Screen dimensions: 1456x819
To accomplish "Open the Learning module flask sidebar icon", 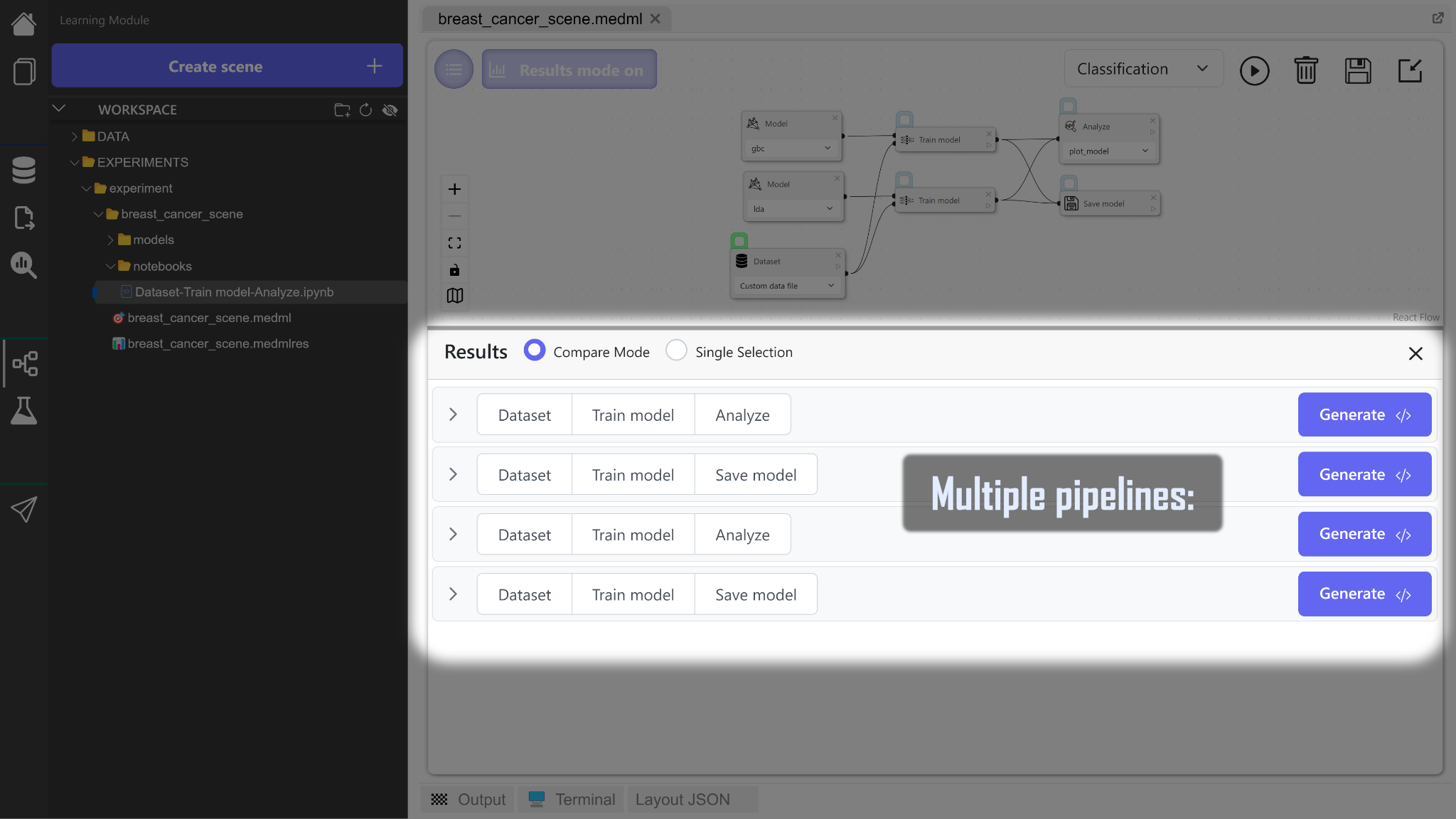I will point(23,411).
